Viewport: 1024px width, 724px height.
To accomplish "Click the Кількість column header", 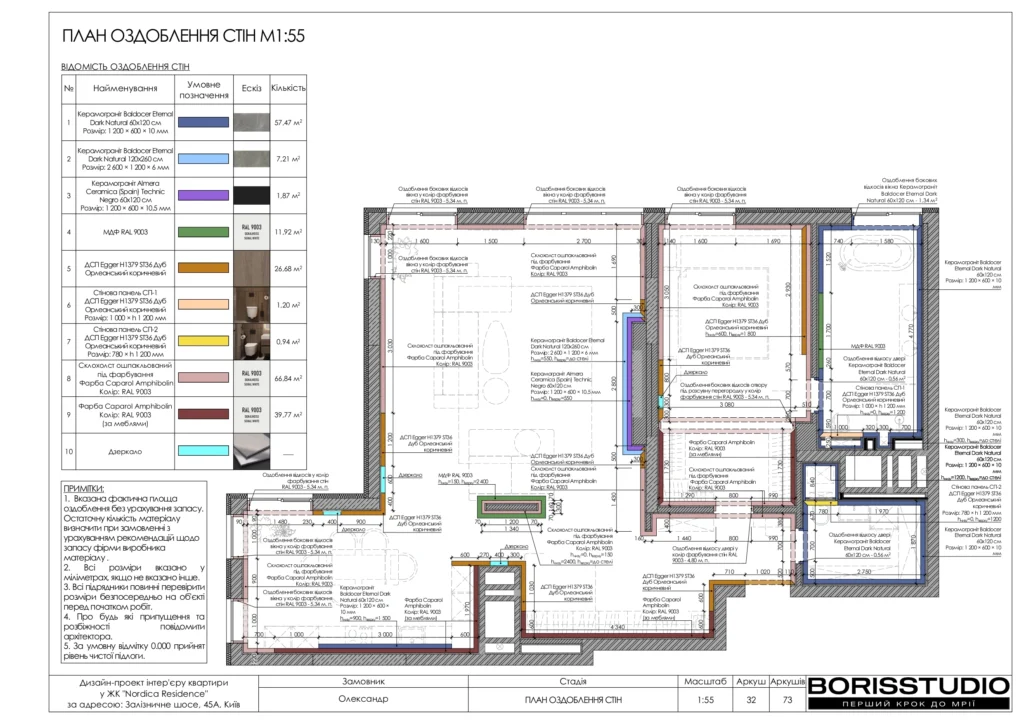I will coord(289,88).
